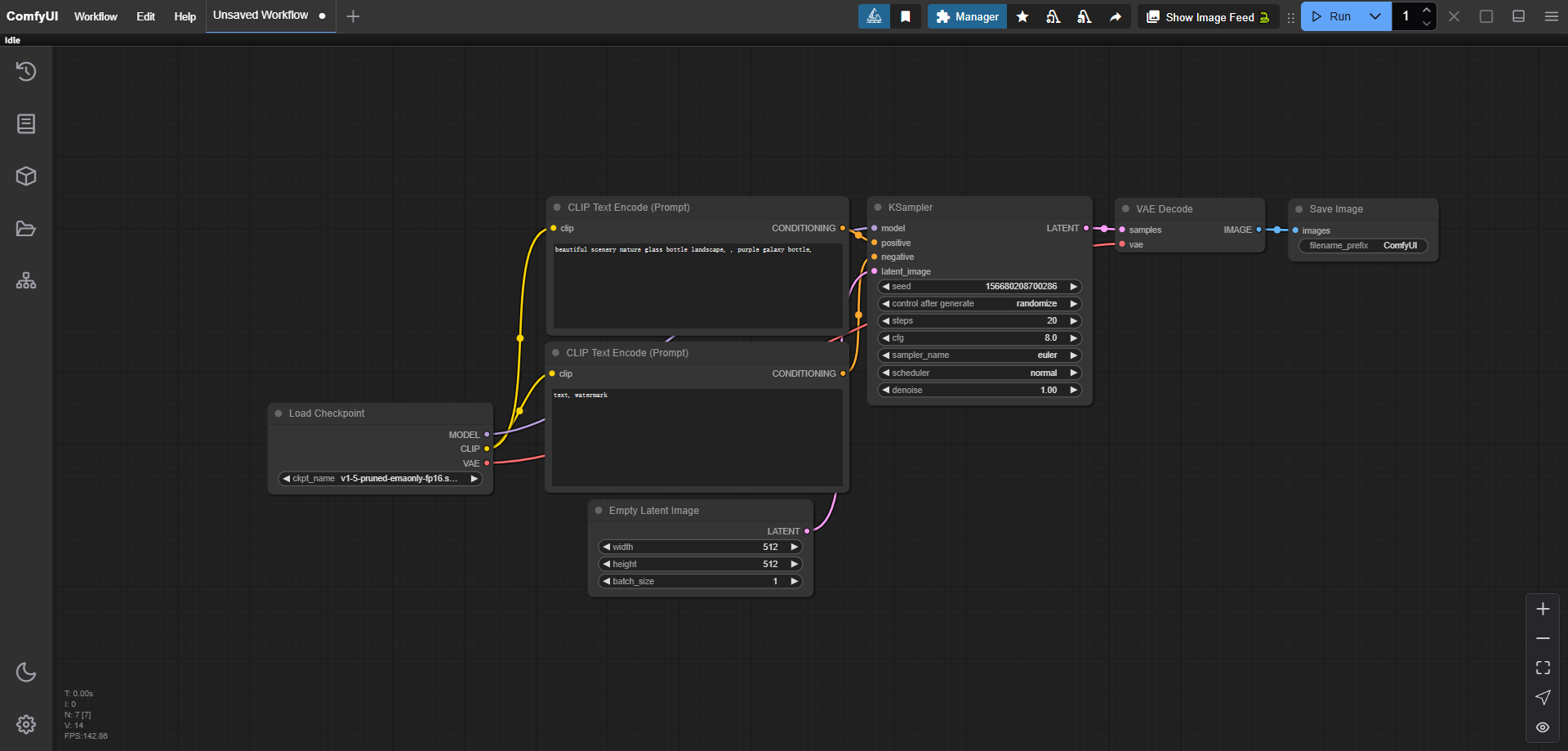Toggle dark theme moon icon
This screenshot has height=751, width=1568.
26,672
